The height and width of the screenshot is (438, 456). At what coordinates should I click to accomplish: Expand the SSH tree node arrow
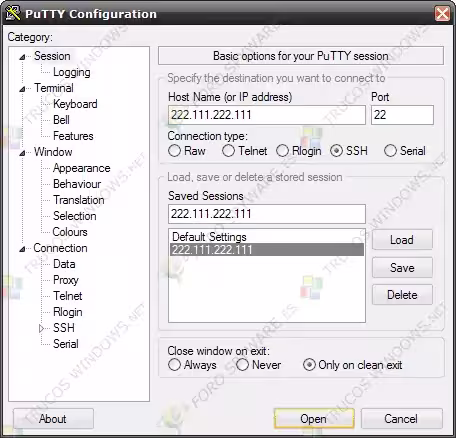pyautogui.click(x=41, y=328)
